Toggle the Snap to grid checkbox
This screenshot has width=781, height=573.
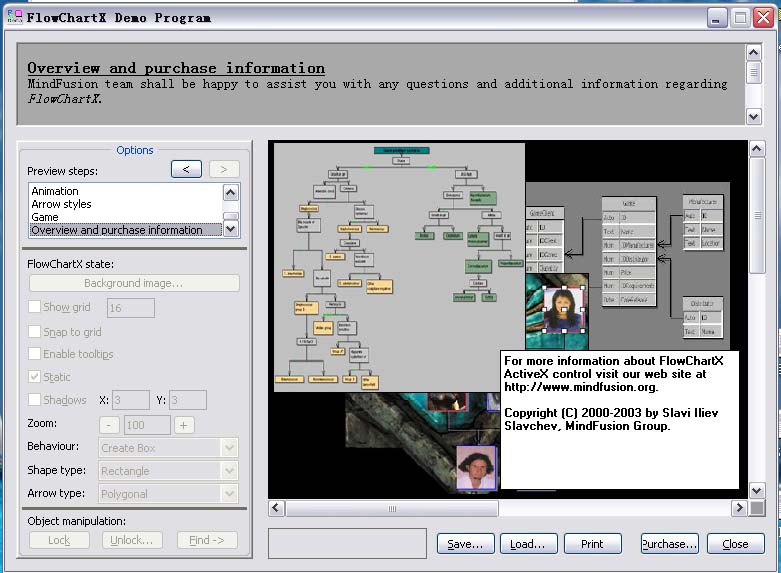tap(34, 331)
